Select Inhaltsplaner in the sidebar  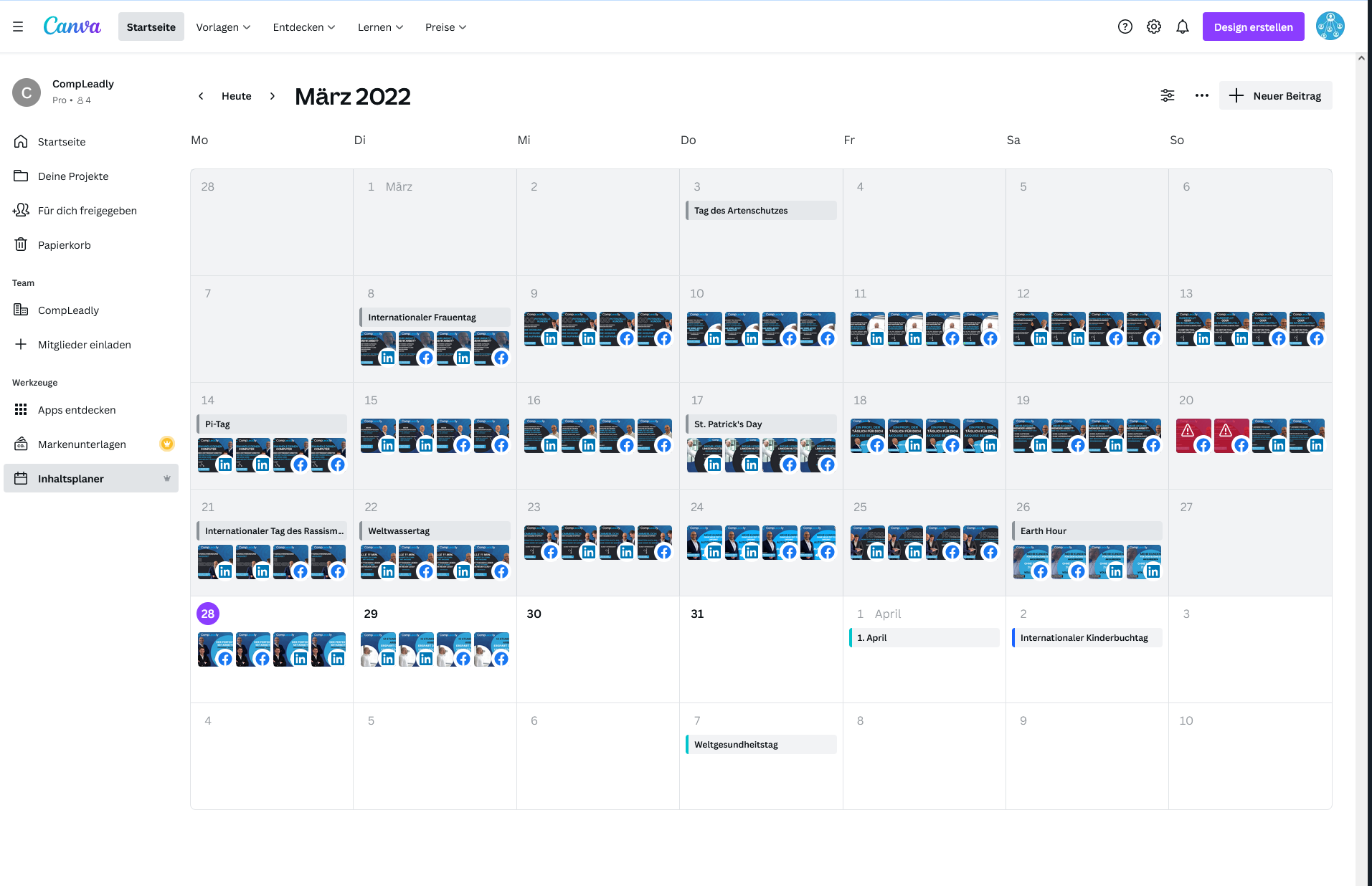click(71, 479)
